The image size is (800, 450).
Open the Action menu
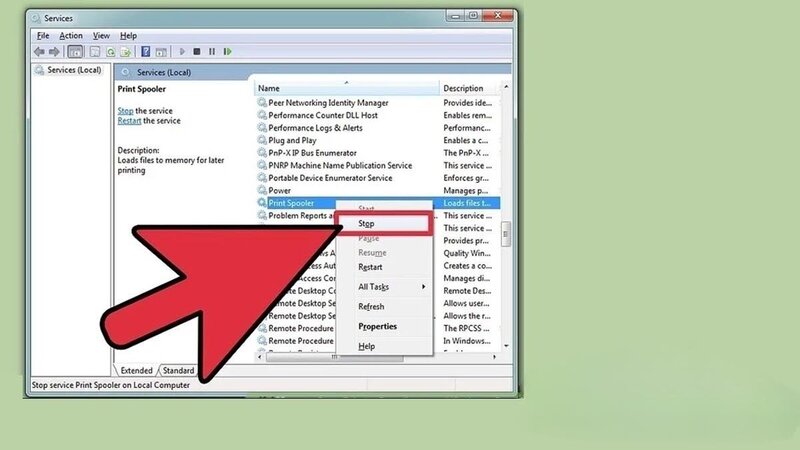click(71, 36)
